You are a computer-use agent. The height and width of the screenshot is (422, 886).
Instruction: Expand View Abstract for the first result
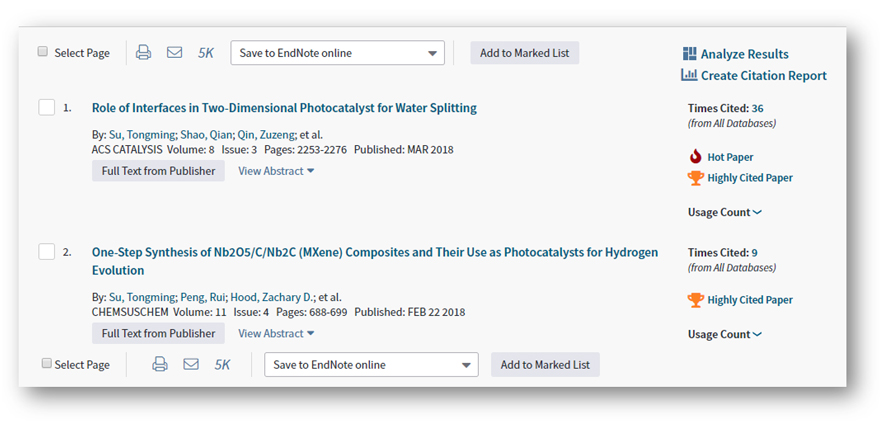(x=276, y=171)
